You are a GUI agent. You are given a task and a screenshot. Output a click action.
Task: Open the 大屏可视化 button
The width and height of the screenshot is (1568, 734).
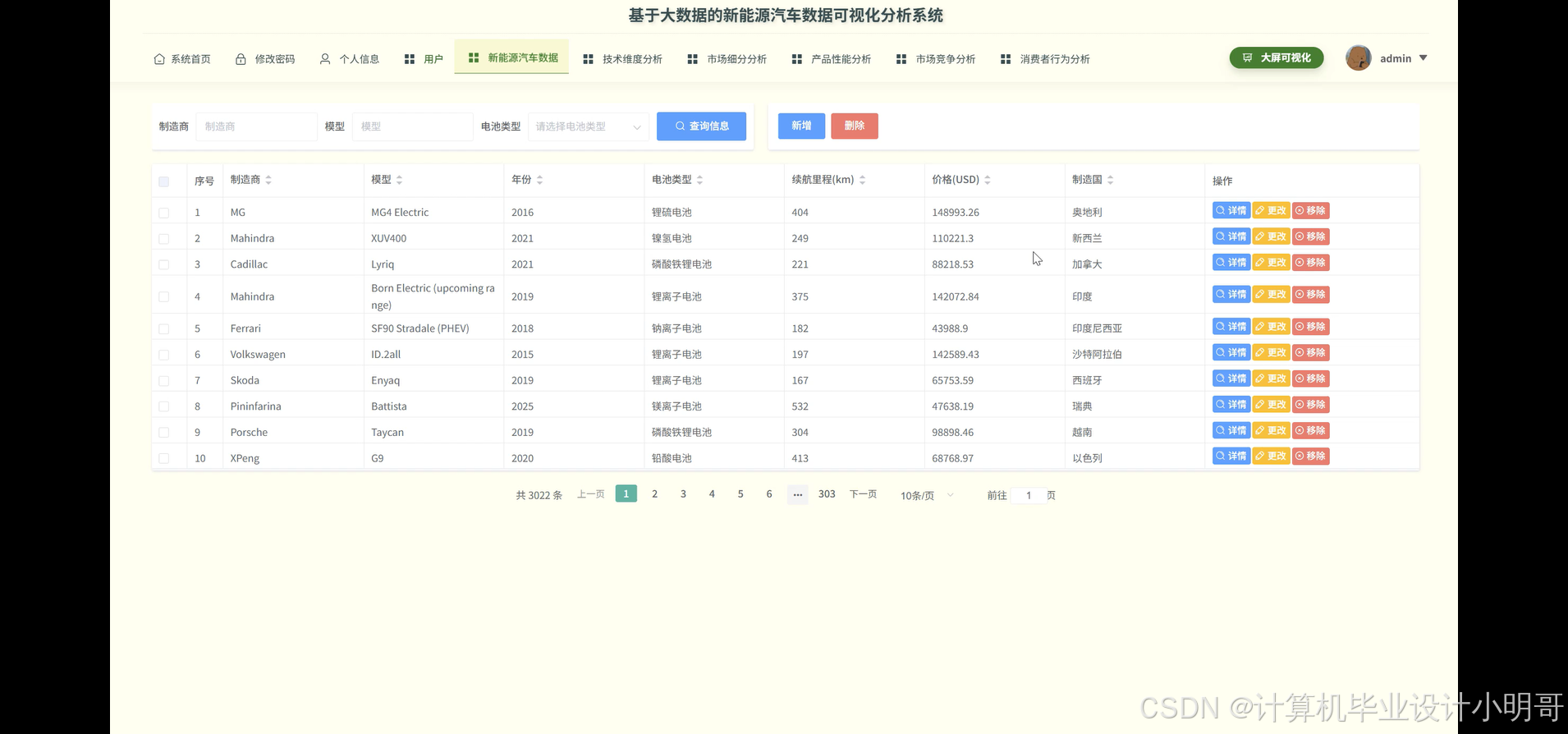coord(1277,57)
